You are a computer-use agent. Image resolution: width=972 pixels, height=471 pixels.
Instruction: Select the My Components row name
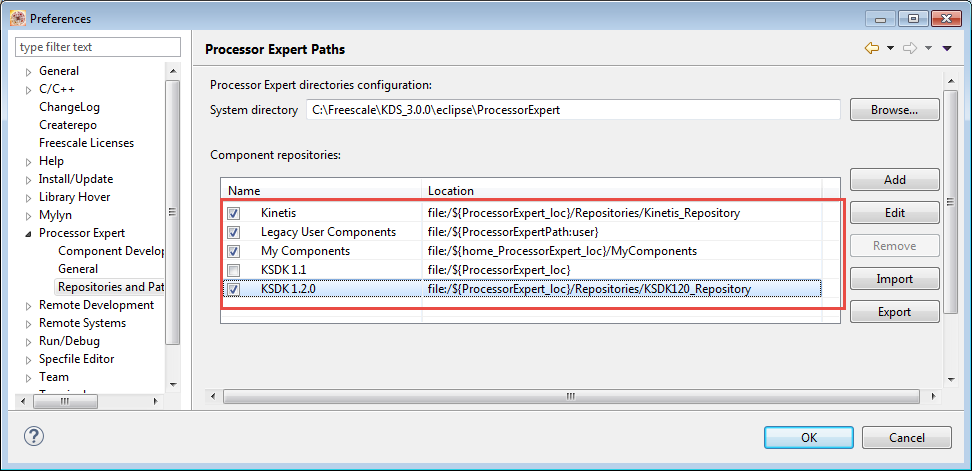305,251
